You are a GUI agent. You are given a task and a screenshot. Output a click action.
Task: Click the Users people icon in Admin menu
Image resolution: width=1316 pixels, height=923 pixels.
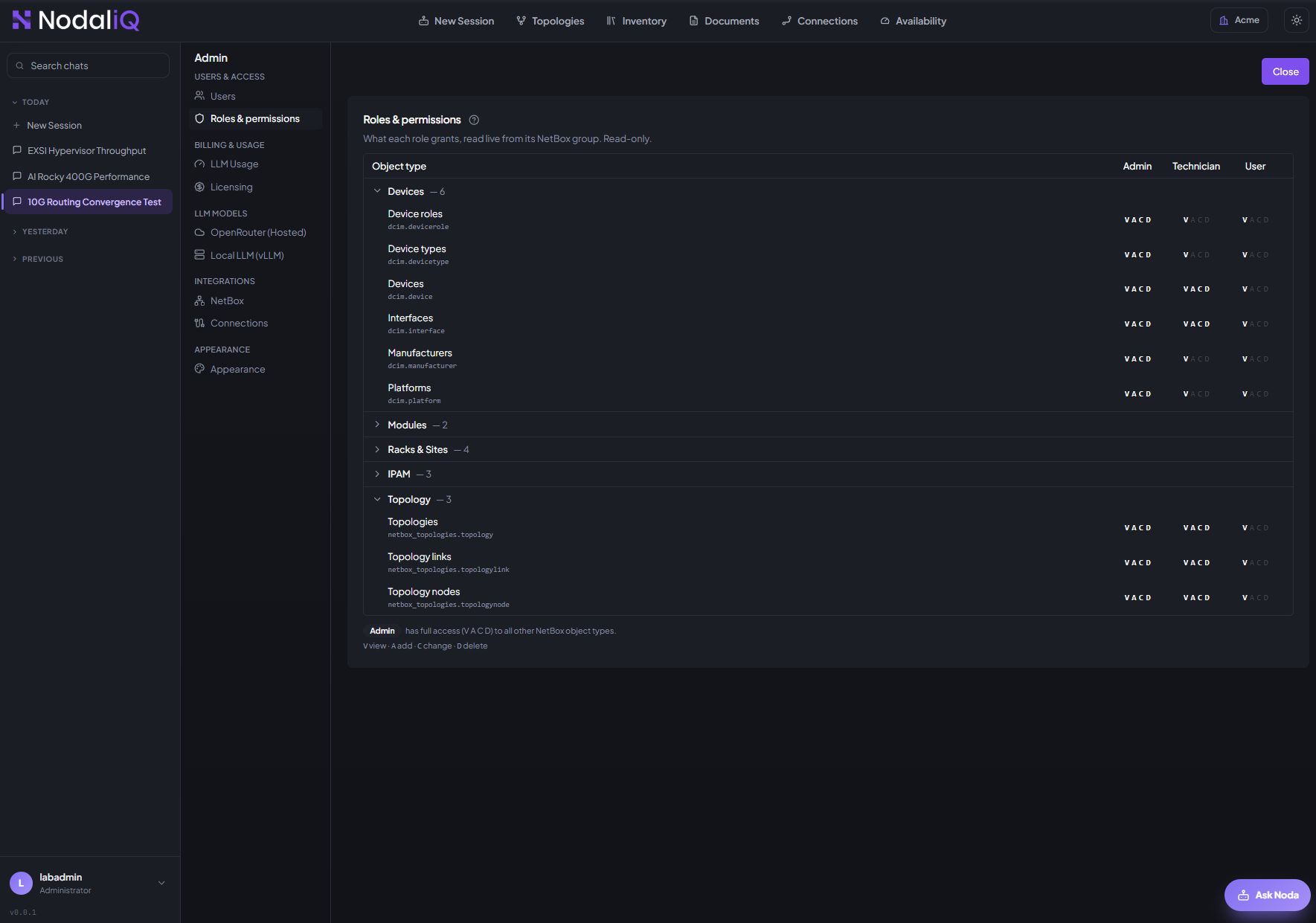(199, 96)
